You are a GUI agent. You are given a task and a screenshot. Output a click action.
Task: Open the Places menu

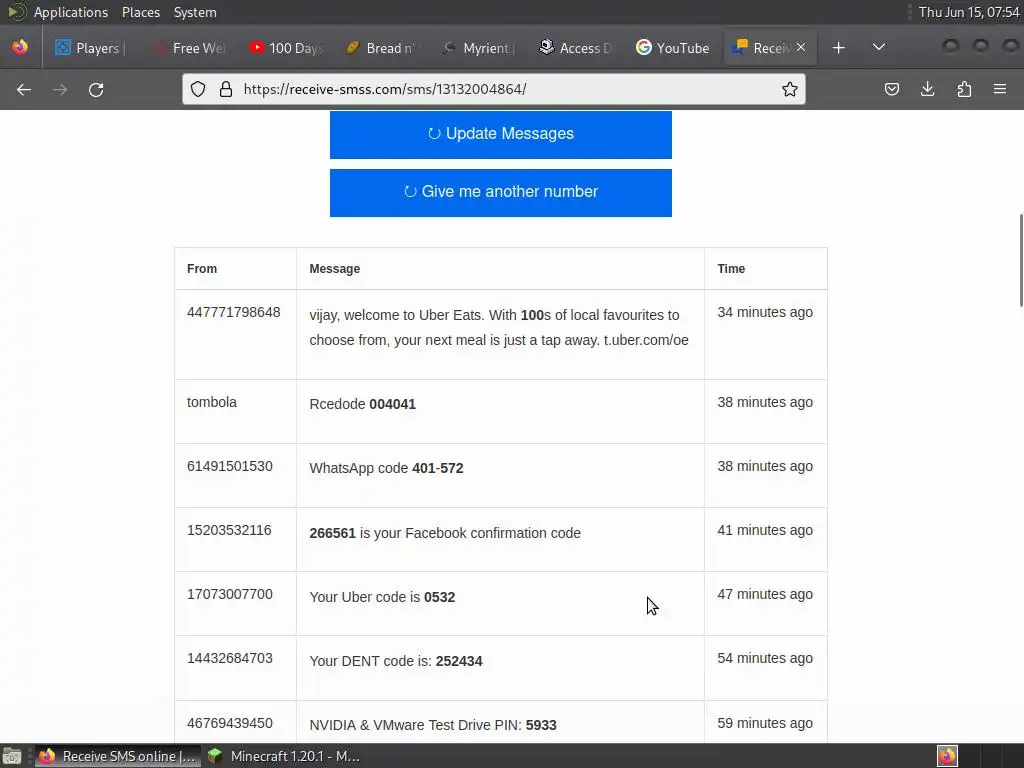point(140,12)
